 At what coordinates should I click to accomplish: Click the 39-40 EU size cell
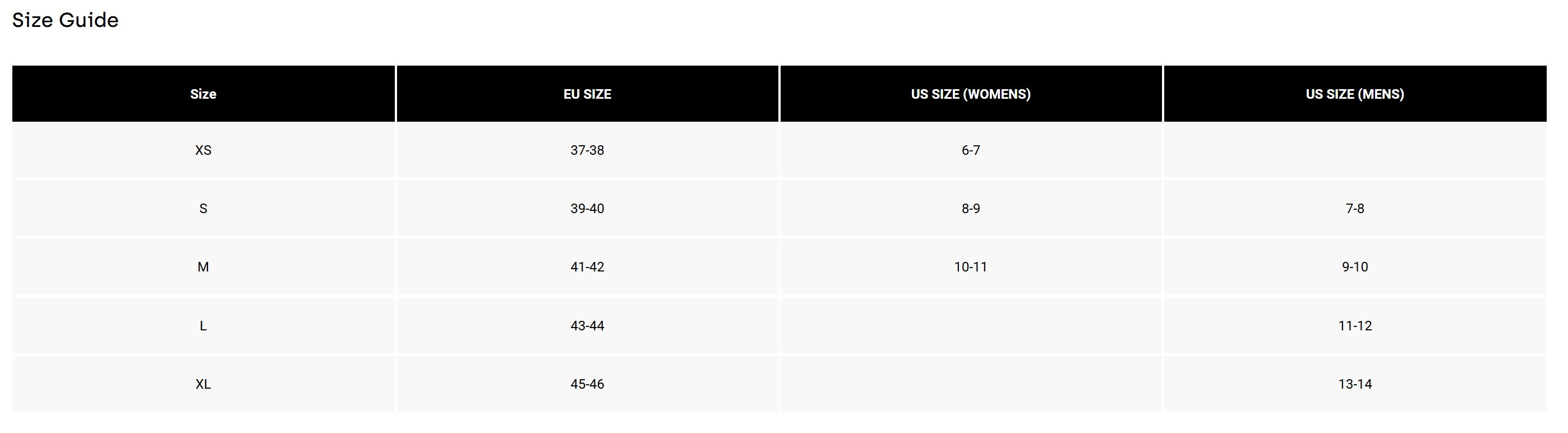(x=587, y=208)
